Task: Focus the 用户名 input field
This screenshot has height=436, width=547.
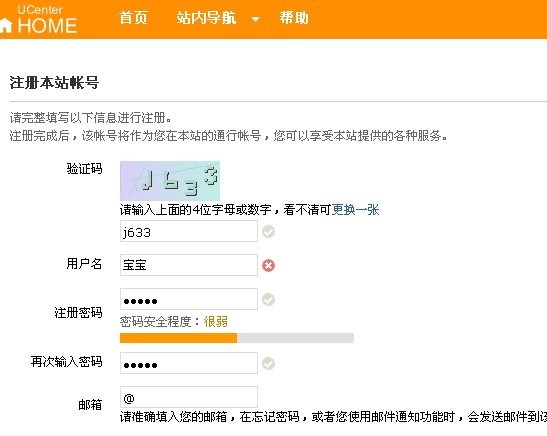Action: (x=189, y=265)
